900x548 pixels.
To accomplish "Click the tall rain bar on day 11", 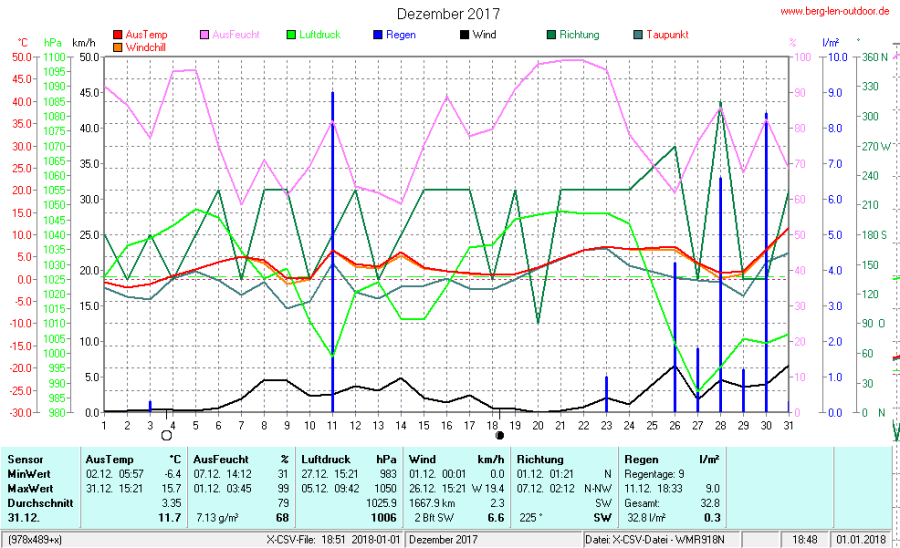I will (332, 250).
